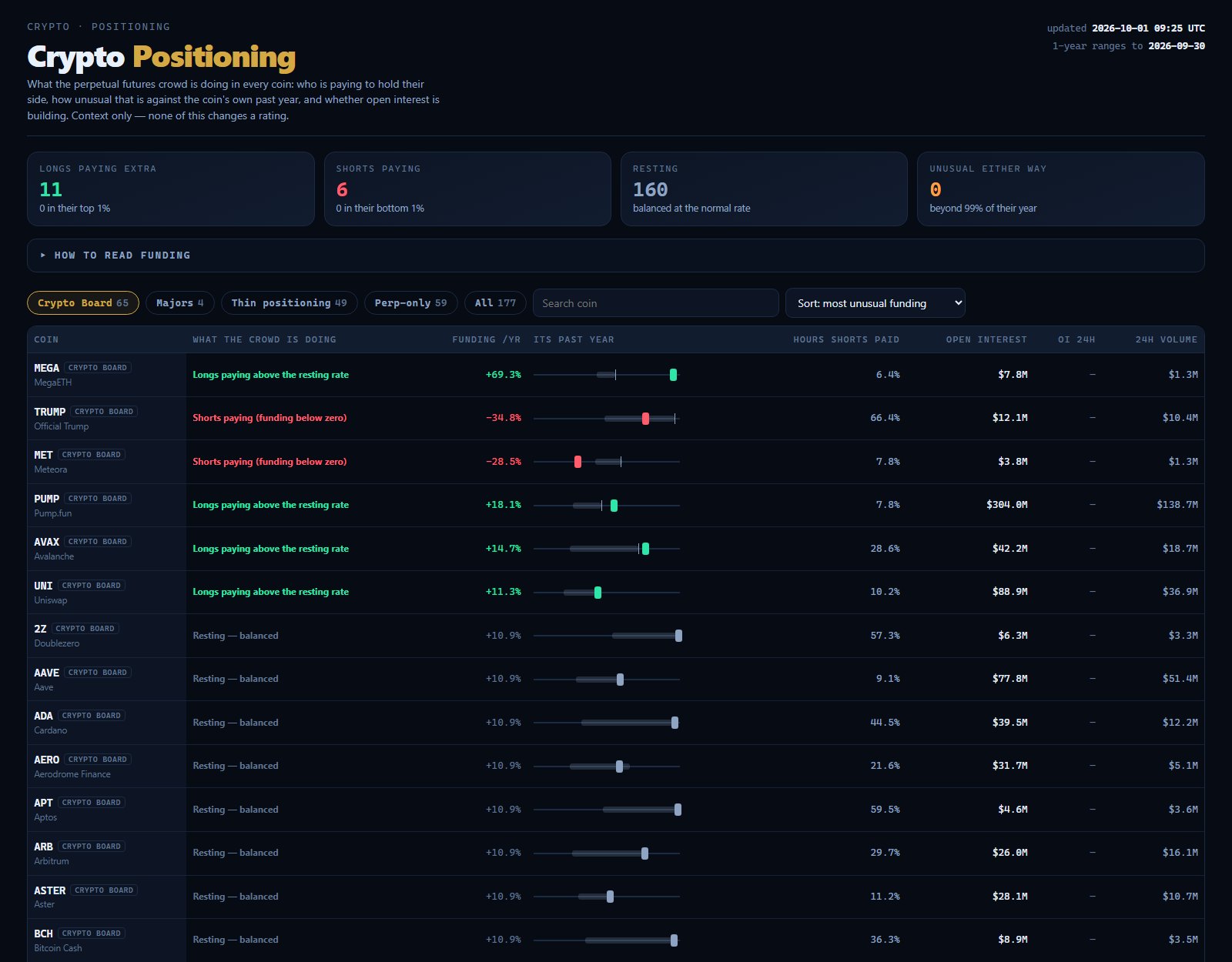The height and width of the screenshot is (962, 1232).
Task: Expand the How to Read Funding section
Action: point(615,256)
